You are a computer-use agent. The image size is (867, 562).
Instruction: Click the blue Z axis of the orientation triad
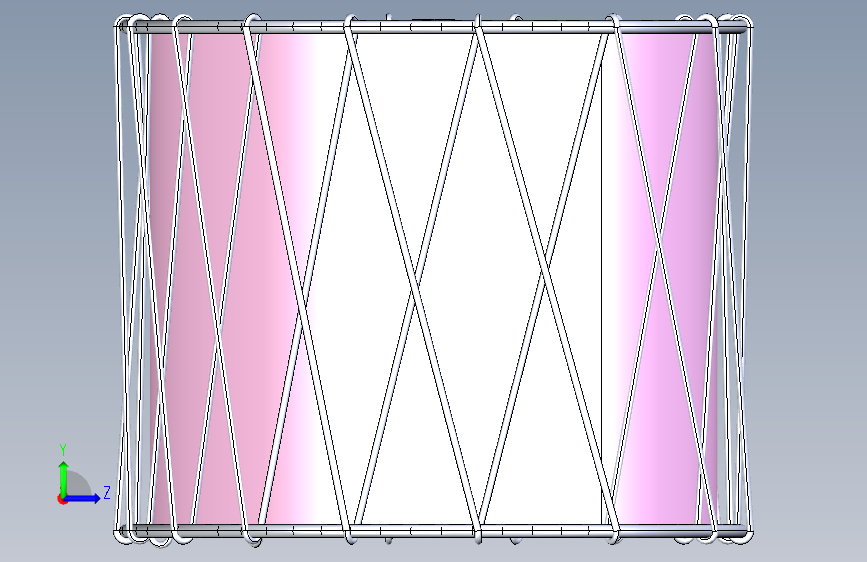tap(83, 498)
